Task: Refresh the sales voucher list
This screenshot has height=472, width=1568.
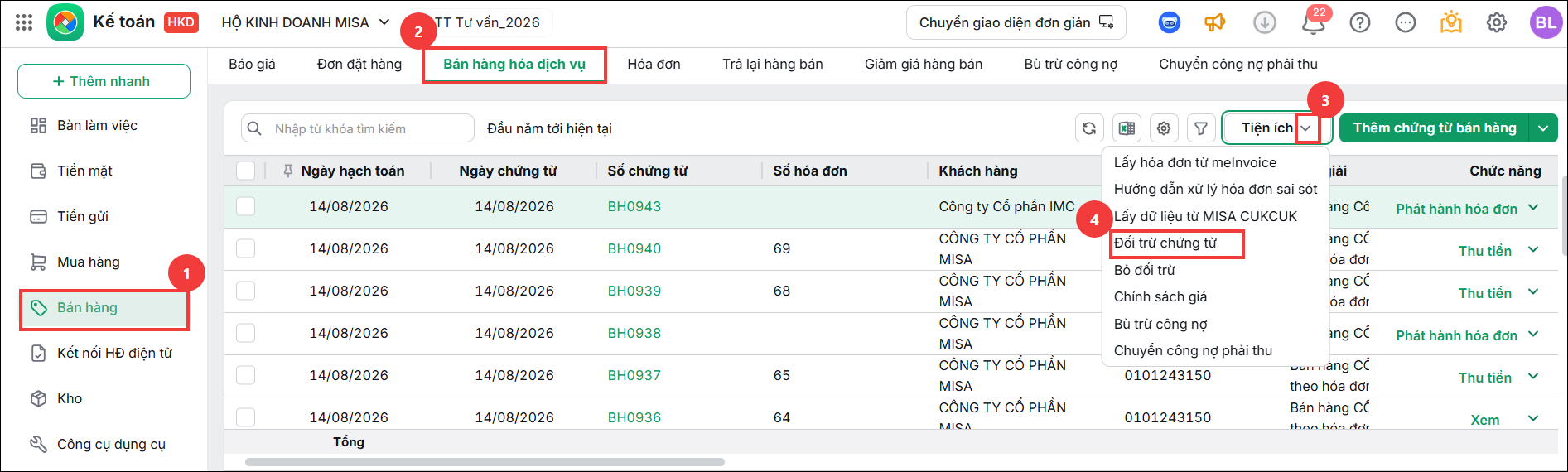Action: coord(1089,128)
